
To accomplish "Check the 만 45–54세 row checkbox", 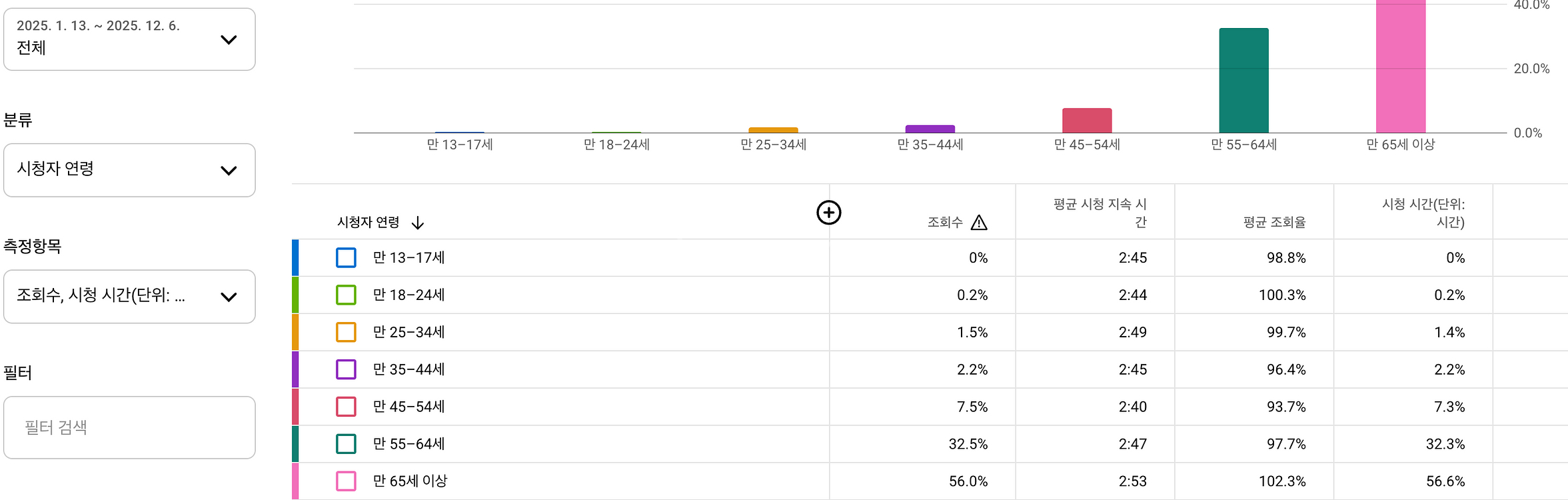I will click(346, 407).
